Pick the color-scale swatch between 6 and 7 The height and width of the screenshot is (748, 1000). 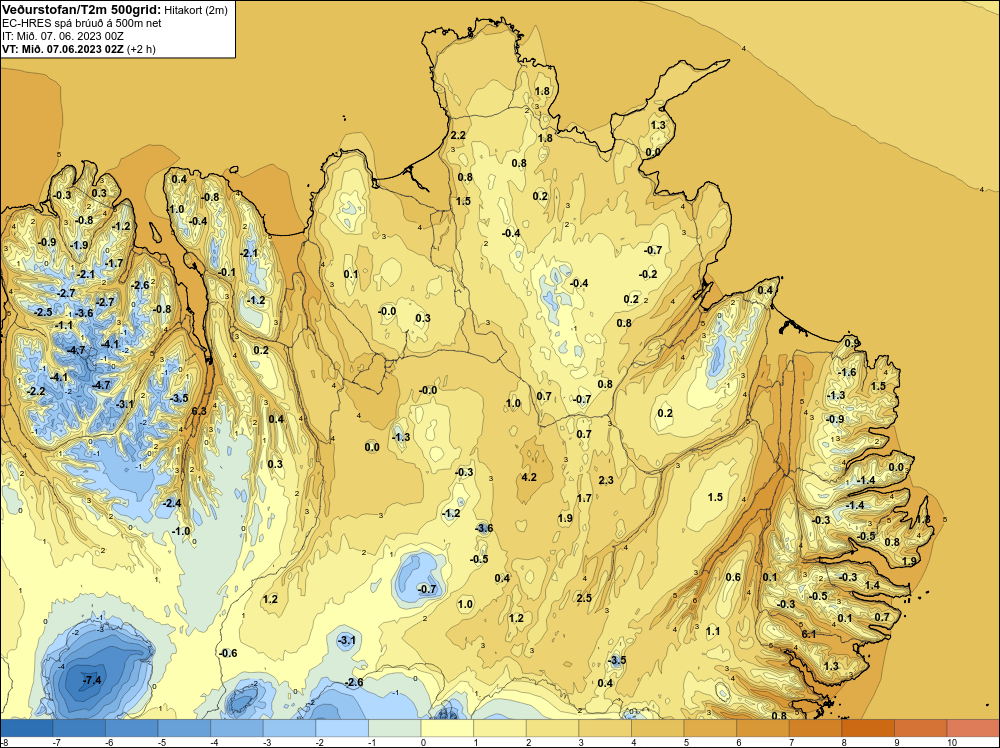coord(763,728)
